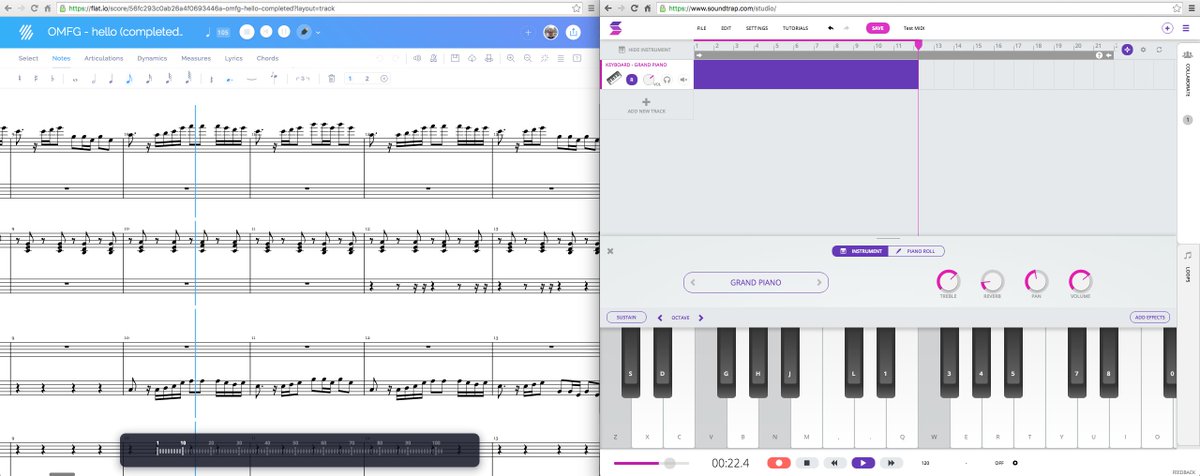Open the instrument dropdown arrow in Flat header
This screenshot has height=476, width=1200.
(x=318, y=32)
